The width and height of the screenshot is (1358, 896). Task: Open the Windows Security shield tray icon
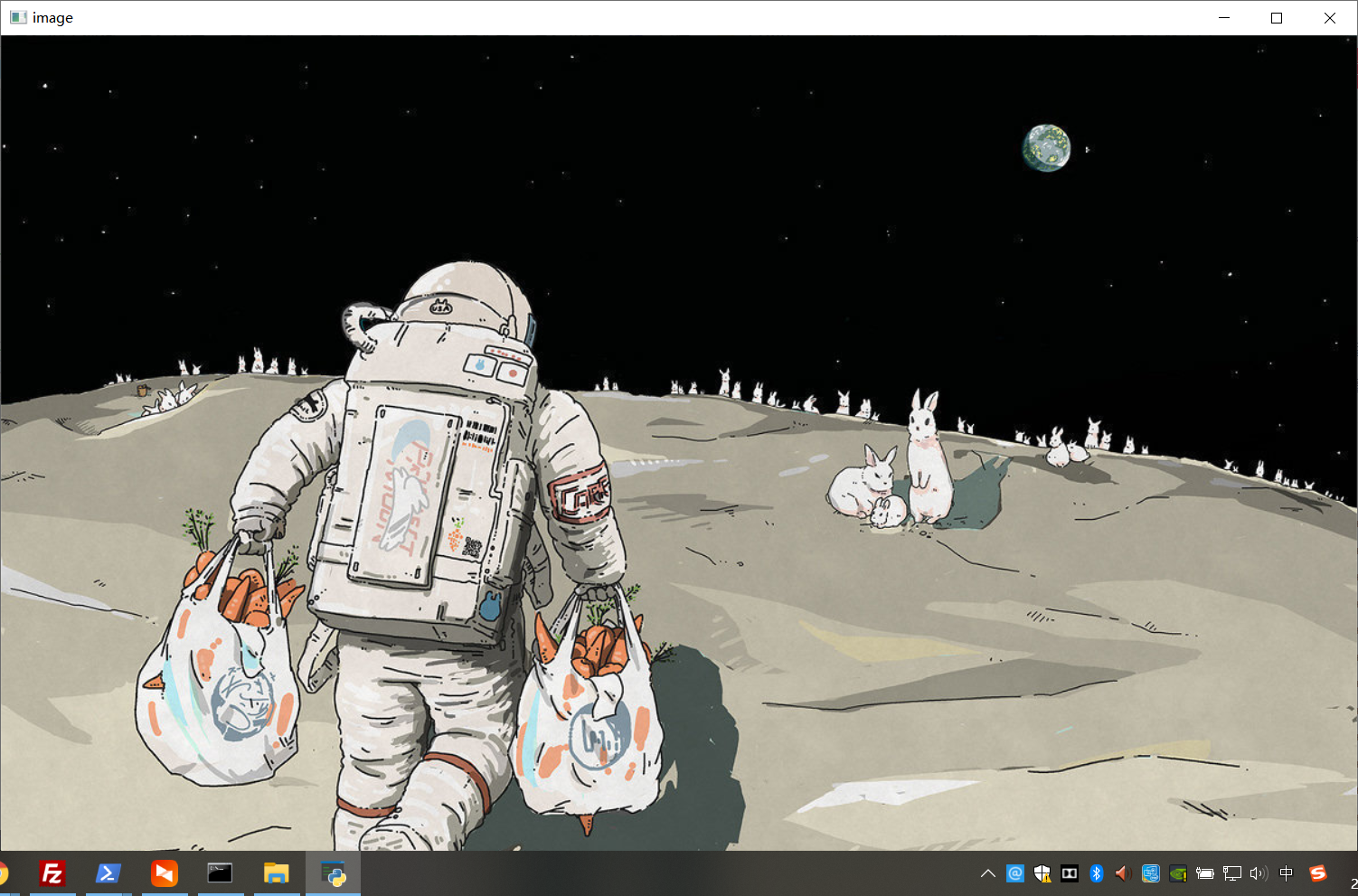[1042, 873]
